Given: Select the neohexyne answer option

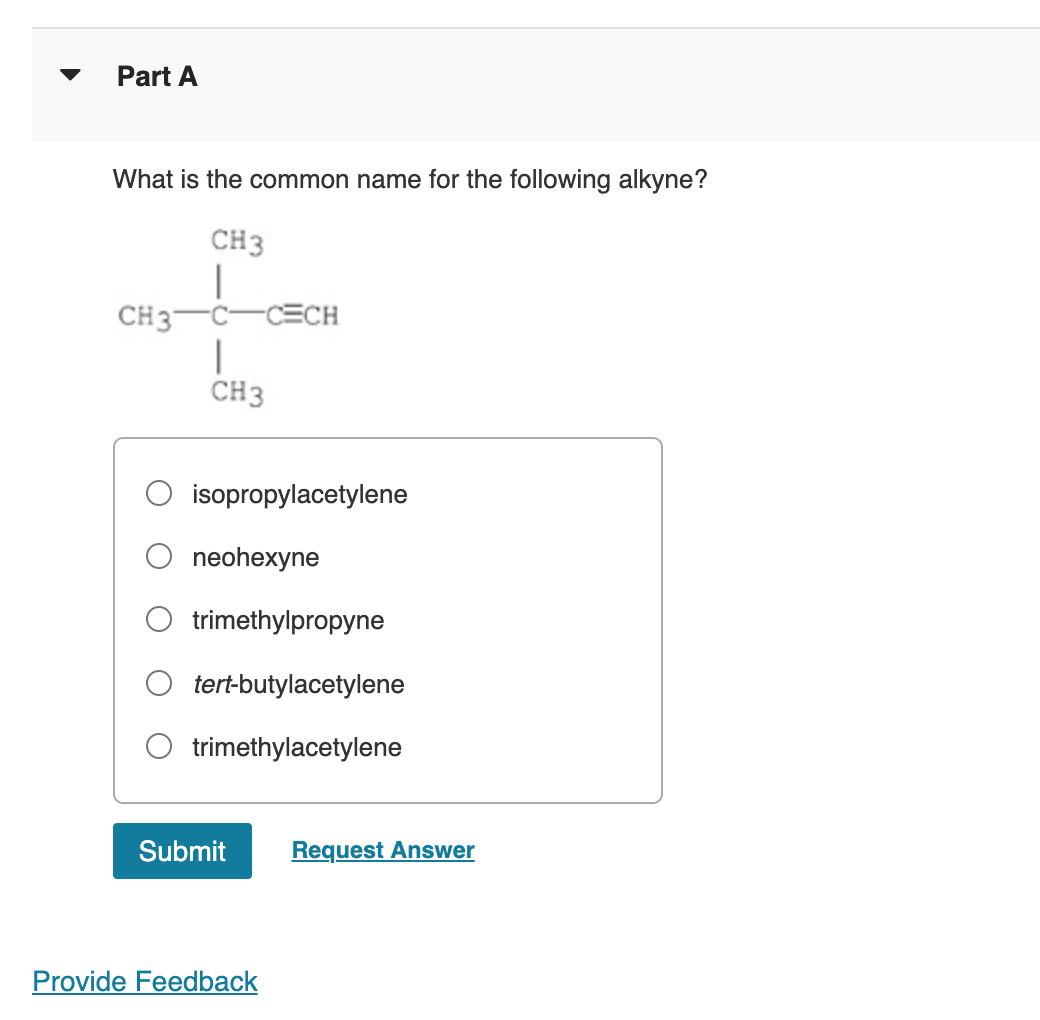Looking at the screenshot, I should coord(159,556).
